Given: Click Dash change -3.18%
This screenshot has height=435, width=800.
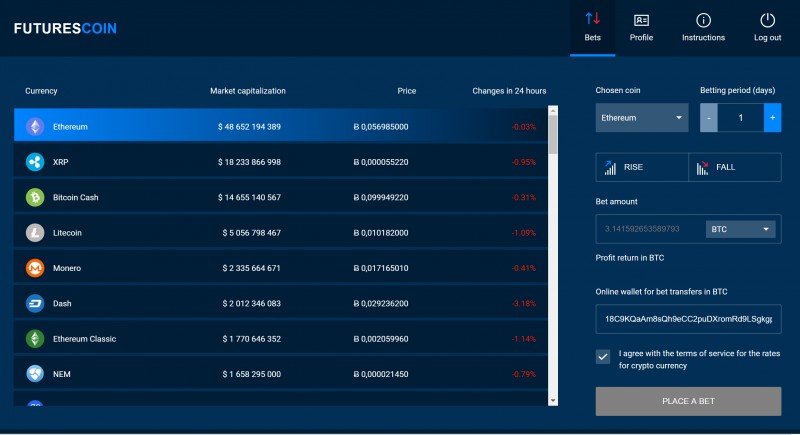Looking at the screenshot, I should (523, 303).
